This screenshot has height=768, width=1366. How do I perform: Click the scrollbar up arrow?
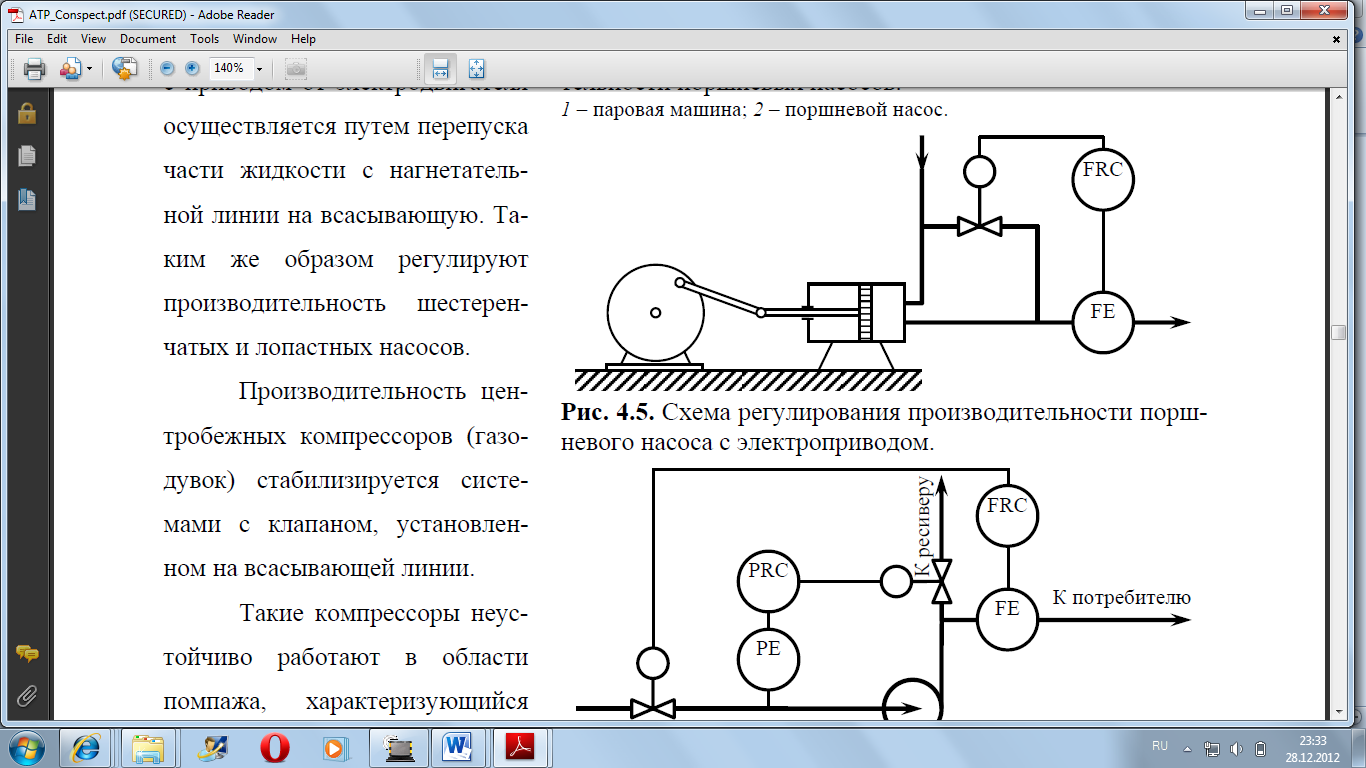click(x=1338, y=98)
